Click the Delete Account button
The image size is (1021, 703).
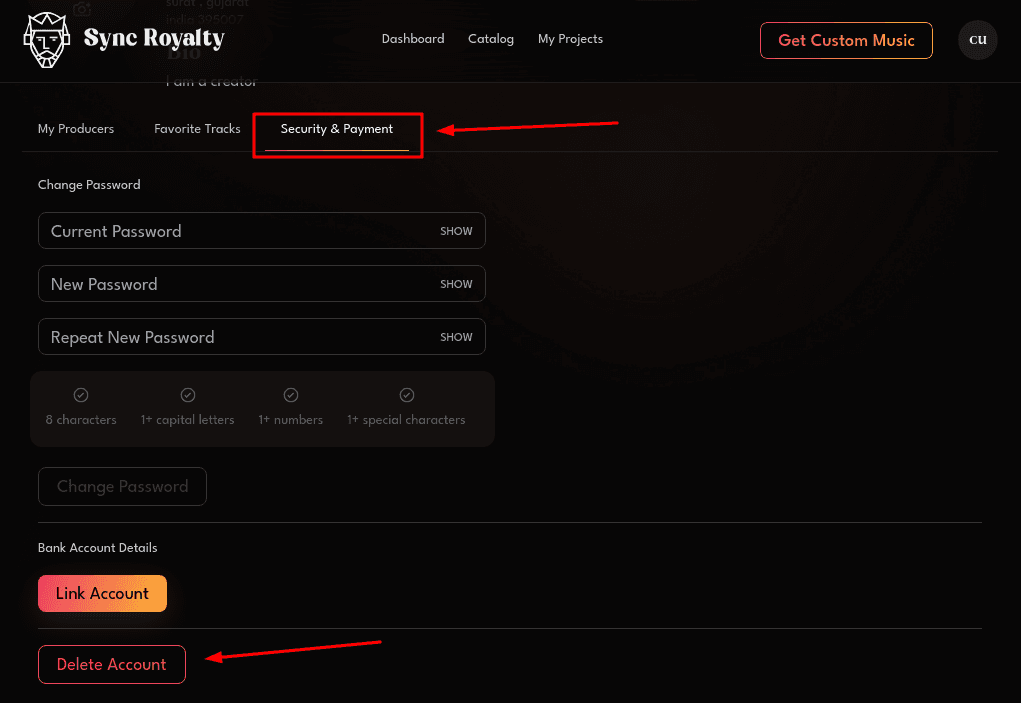tap(111, 664)
